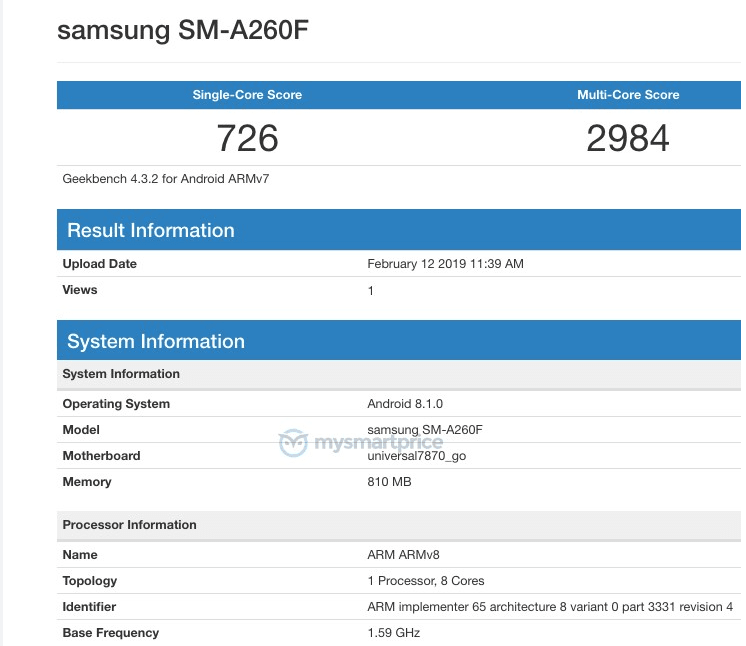746x646 pixels.
Task: Select the multi-core score value 2984
Action: pos(628,138)
